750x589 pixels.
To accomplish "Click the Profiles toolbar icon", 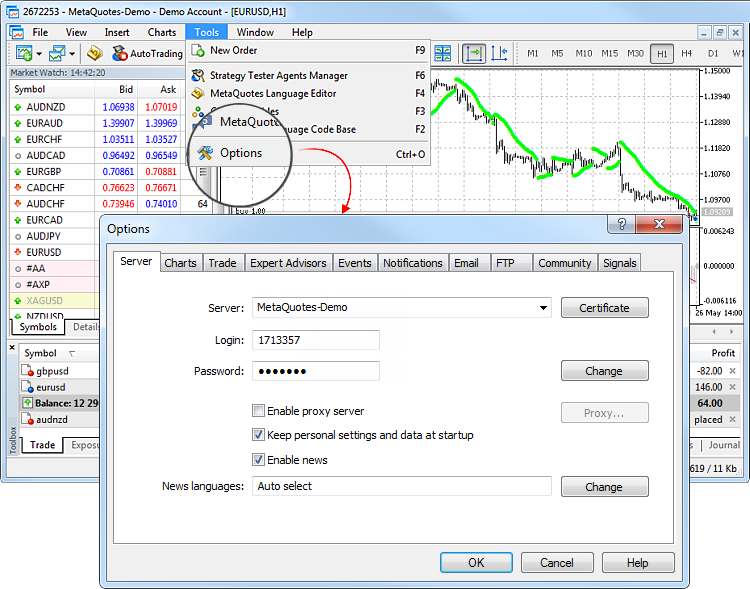I will pyautogui.click(x=57, y=53).
